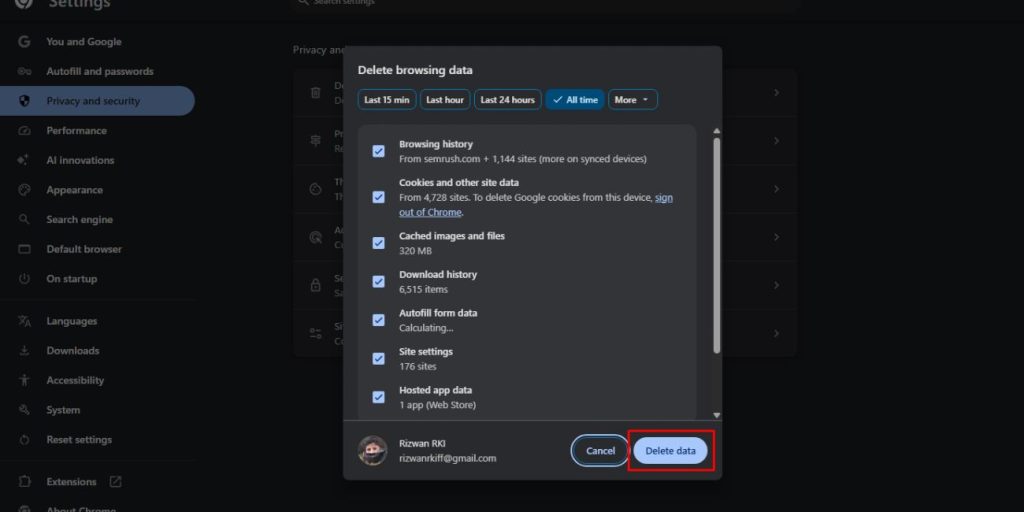Viewport: 1024px width, 512px height.
Task: Click the Accessibility person icon
Action: pos(24,380)
